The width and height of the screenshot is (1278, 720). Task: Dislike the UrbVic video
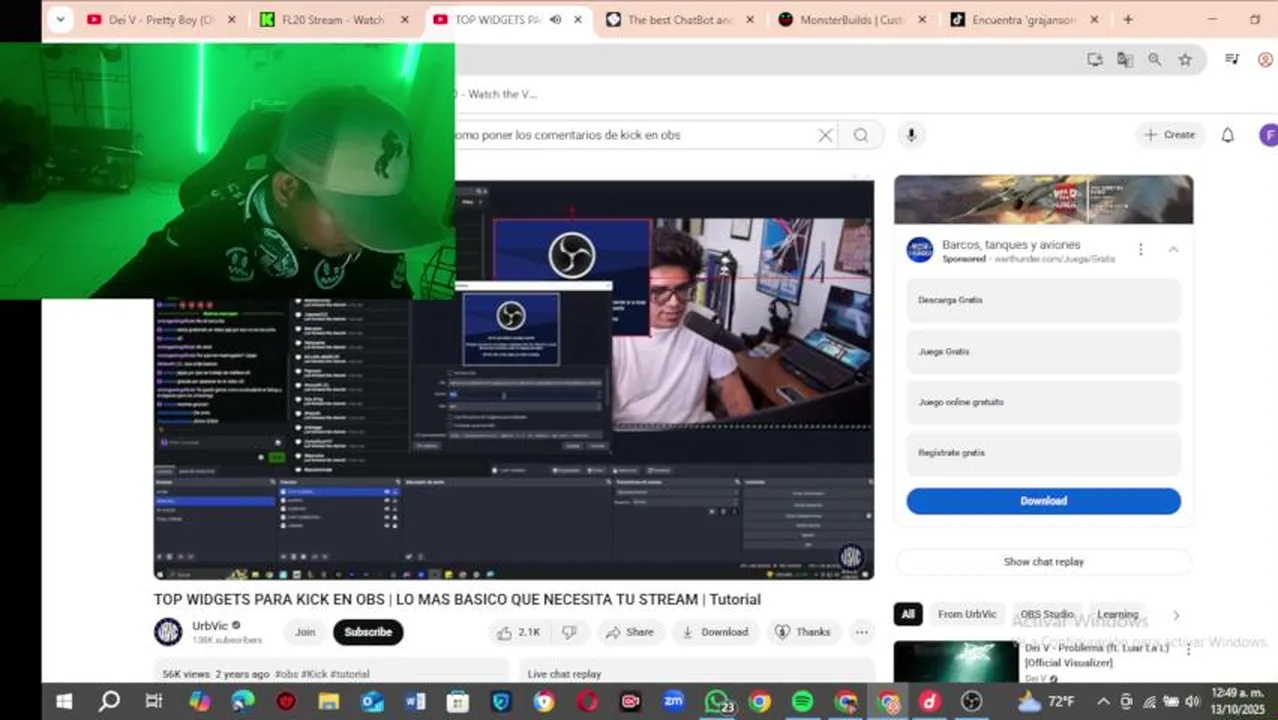click(569, 632)
